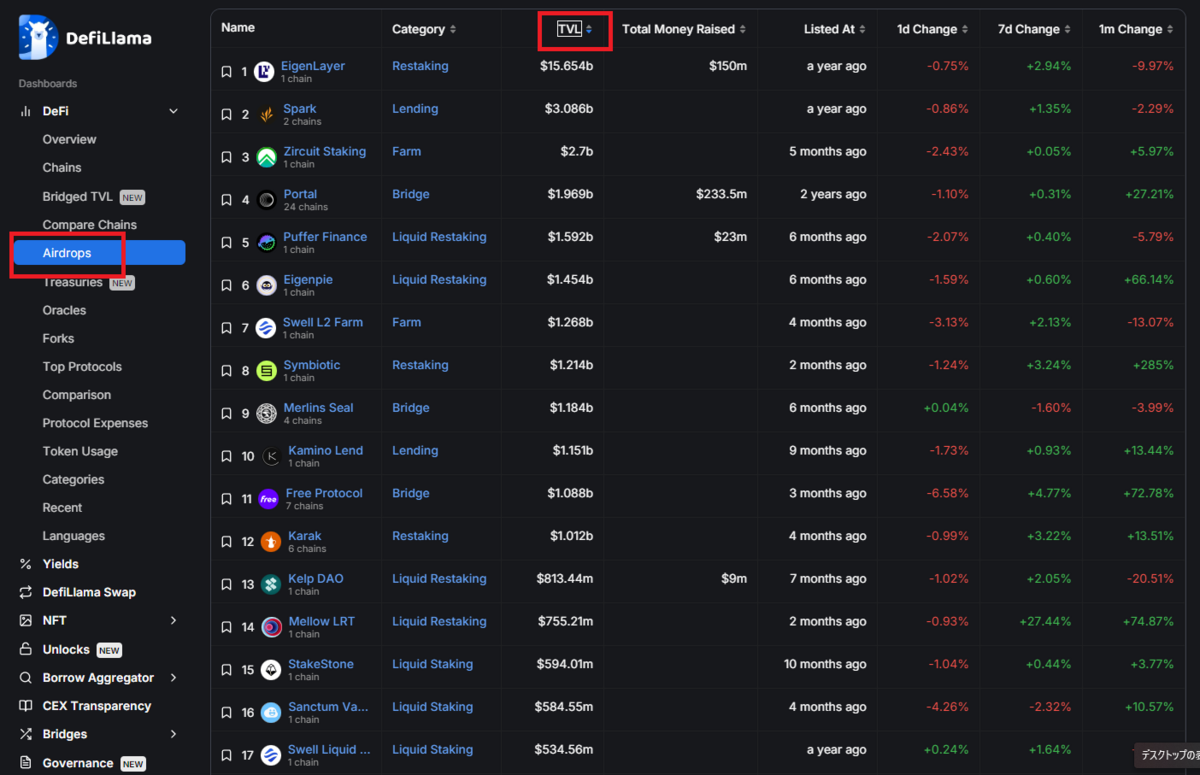Image resolution: width=1200 pixels, height=775 pixels.
Task: Select the Airdrops sidebar item
Action: pyautogui.click(x=98, y=253)
